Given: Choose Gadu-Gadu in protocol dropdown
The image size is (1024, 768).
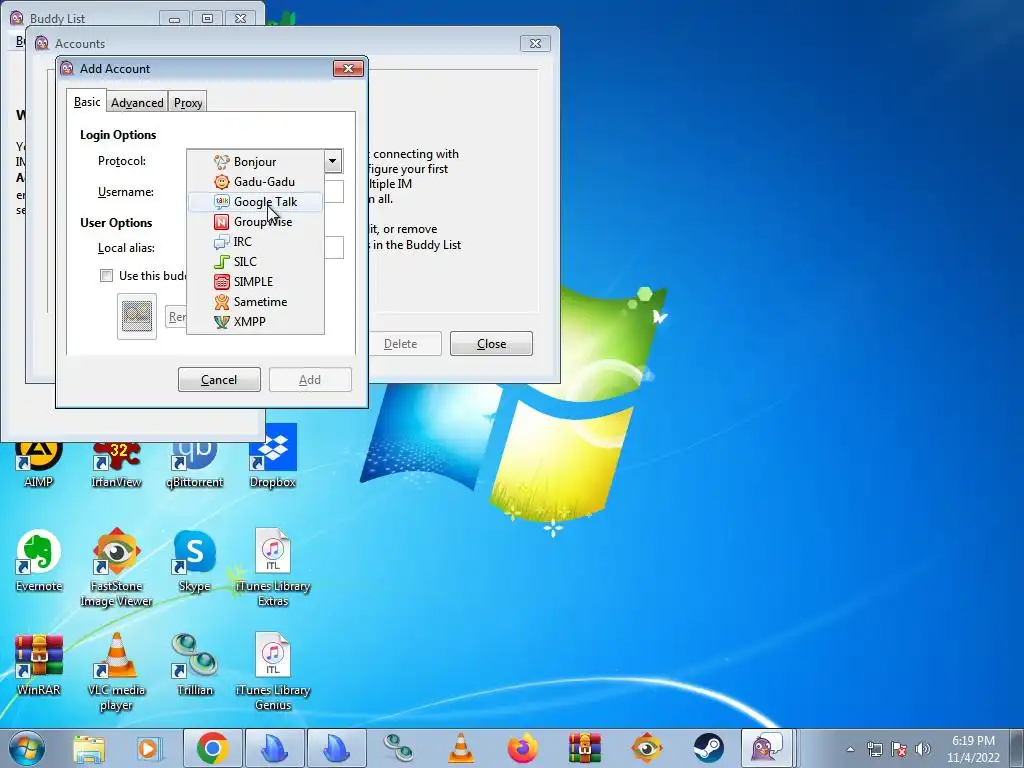Looking at the screenshot, I should [255, 182].
